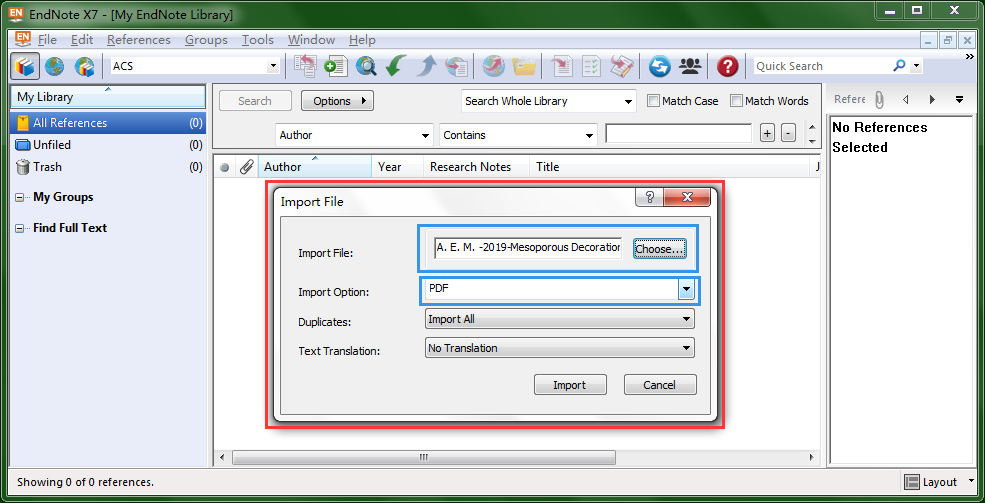Click the blue Sync Library icon
This screenshot has width=985, height=503.
pos(660,66)
